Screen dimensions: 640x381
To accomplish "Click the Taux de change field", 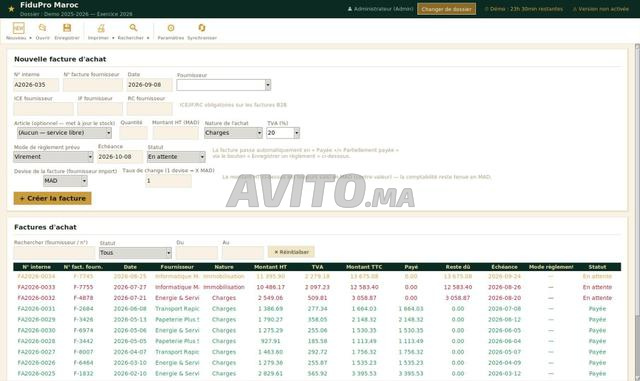I will [168, 181].
